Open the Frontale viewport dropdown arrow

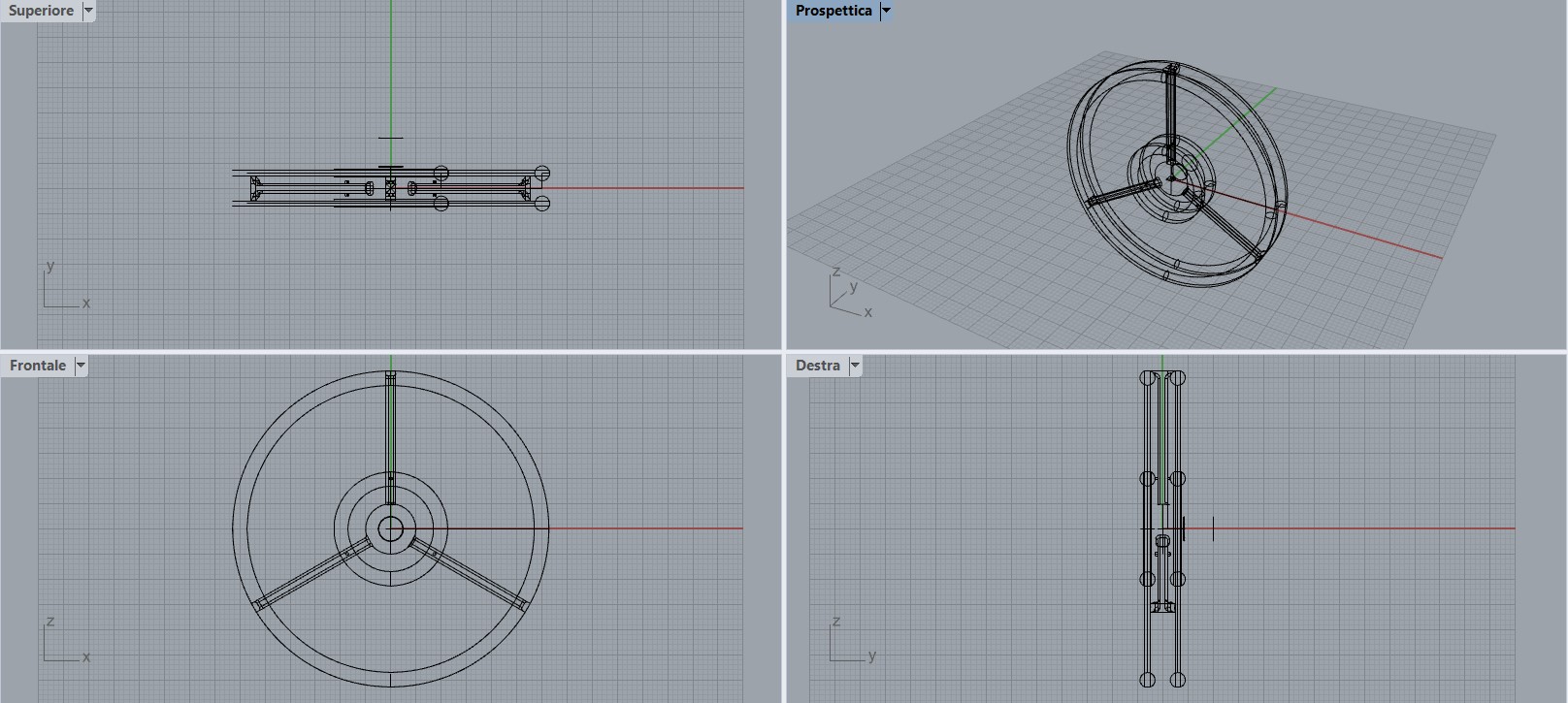[x=81, y=366]
